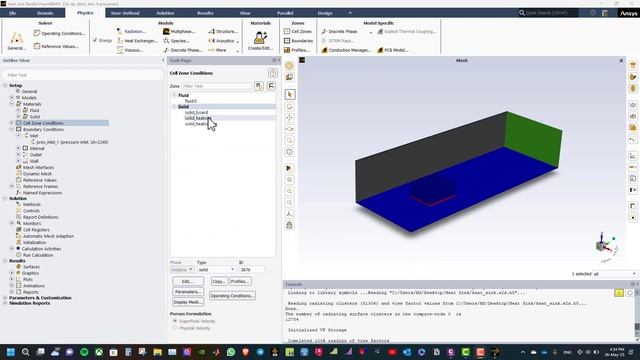The width and height of the screenshot is (640, 360).
Task: Expand the Outlet boundary node
Action: [18, 155]
